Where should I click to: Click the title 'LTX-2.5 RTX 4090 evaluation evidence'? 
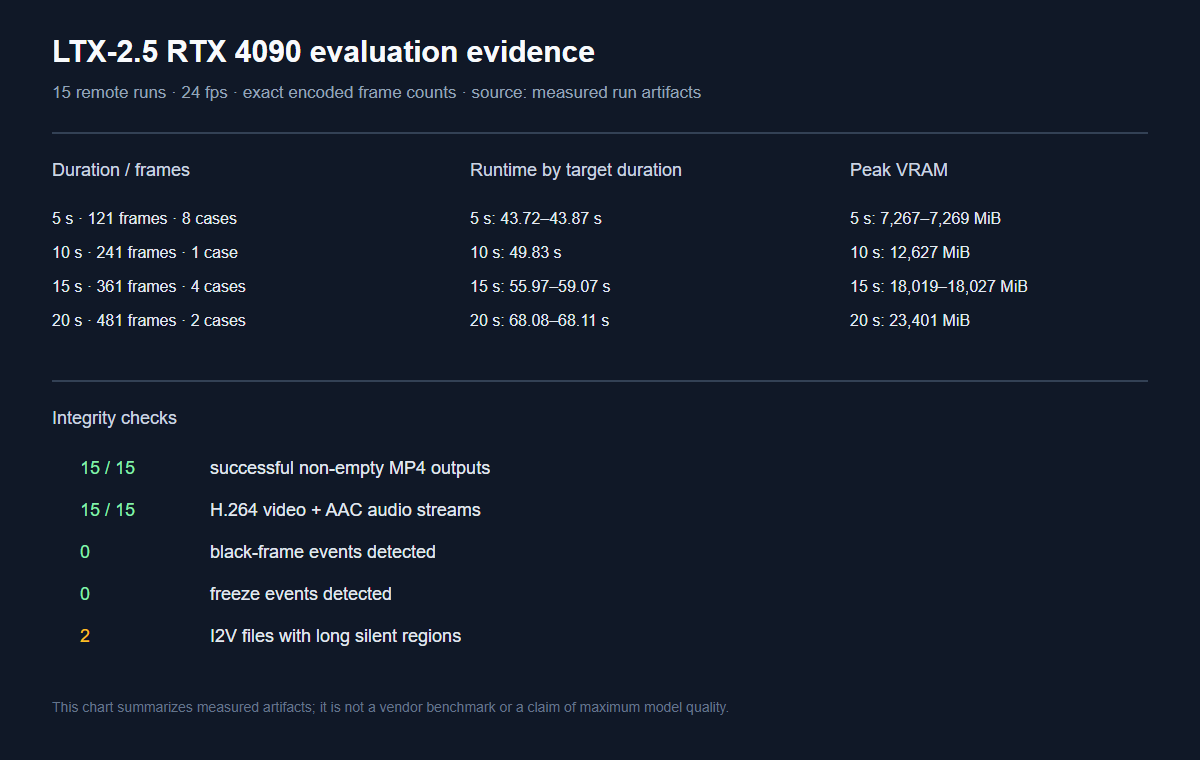pyautogui.click(x=323, y=52)
